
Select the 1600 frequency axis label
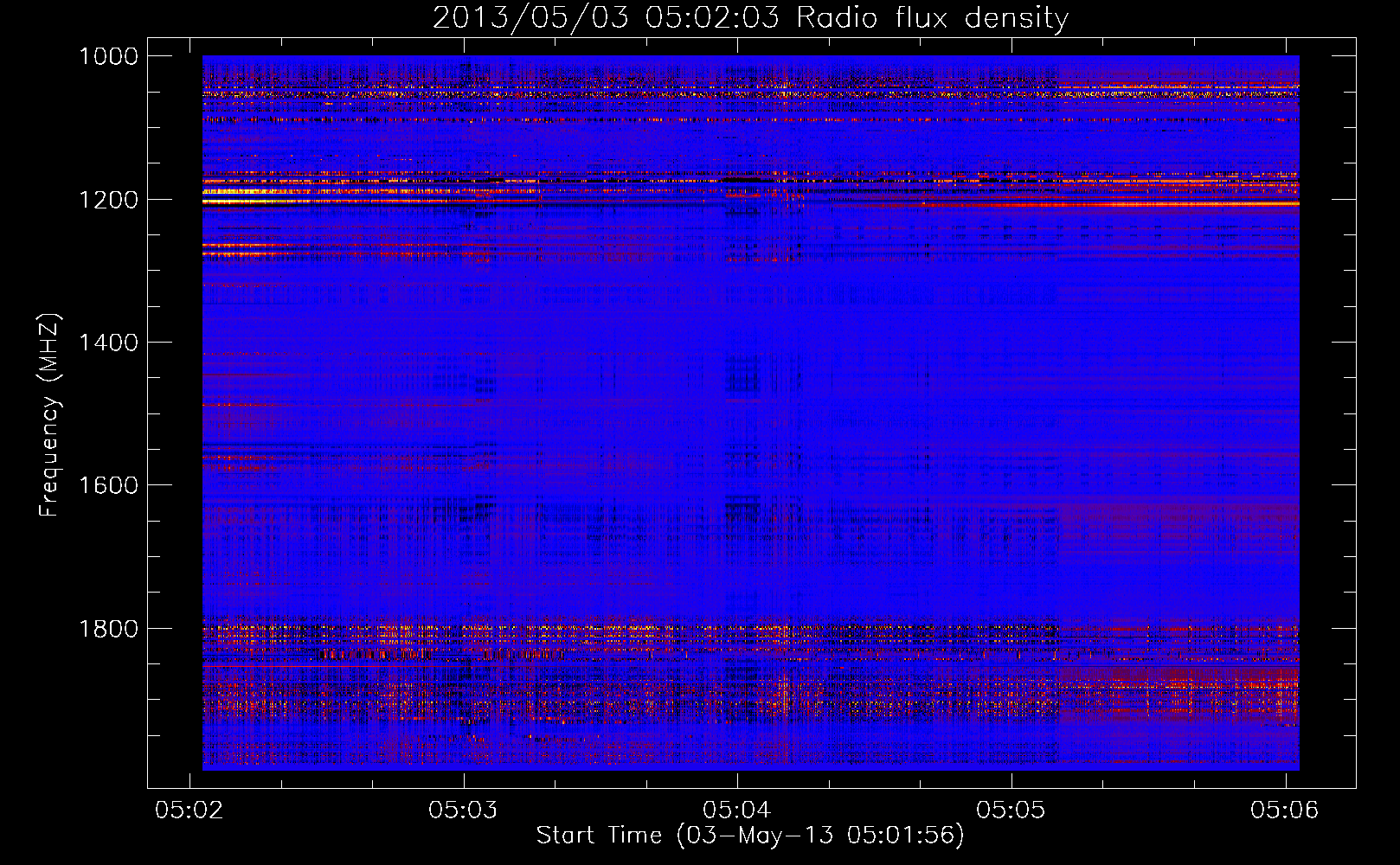click(x=108, y=485)
